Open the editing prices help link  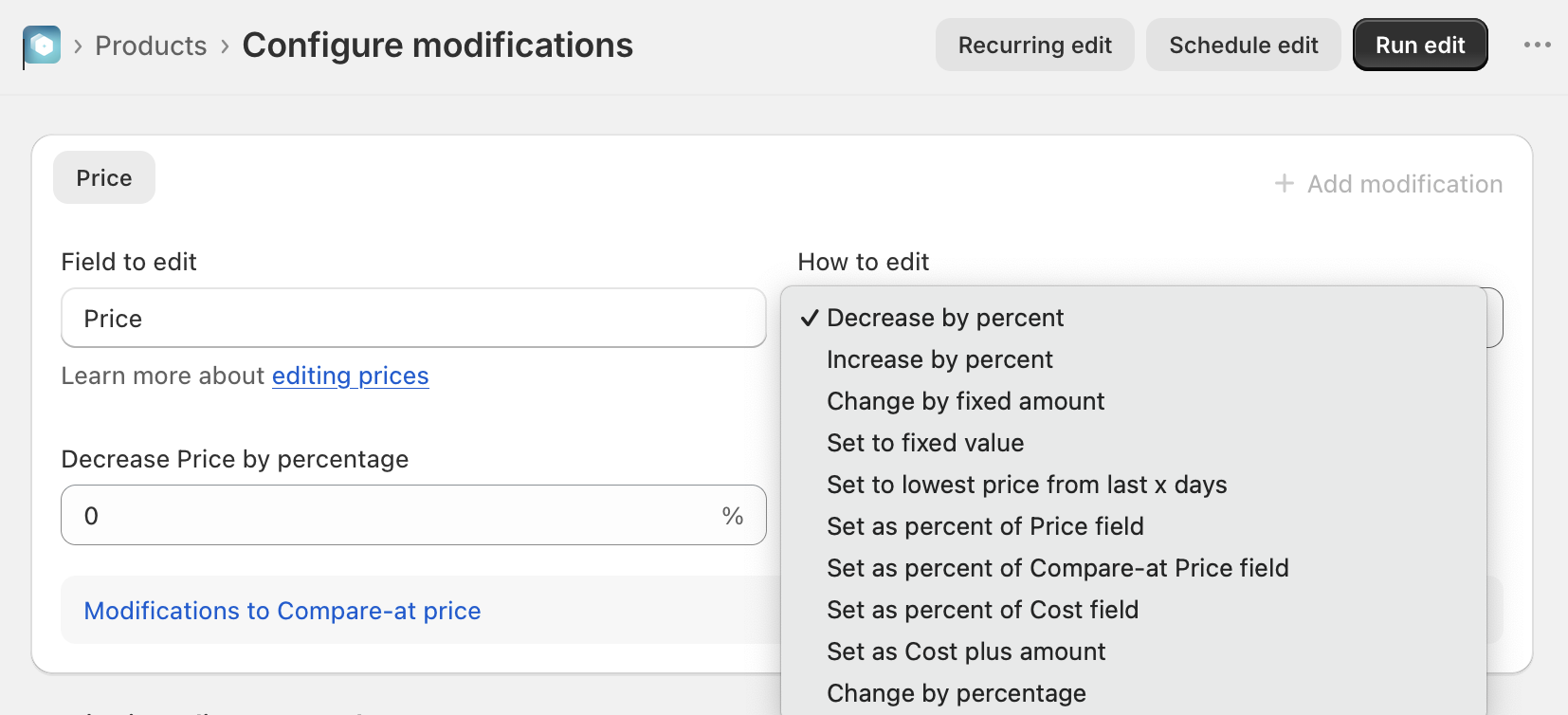click(350, 376)
